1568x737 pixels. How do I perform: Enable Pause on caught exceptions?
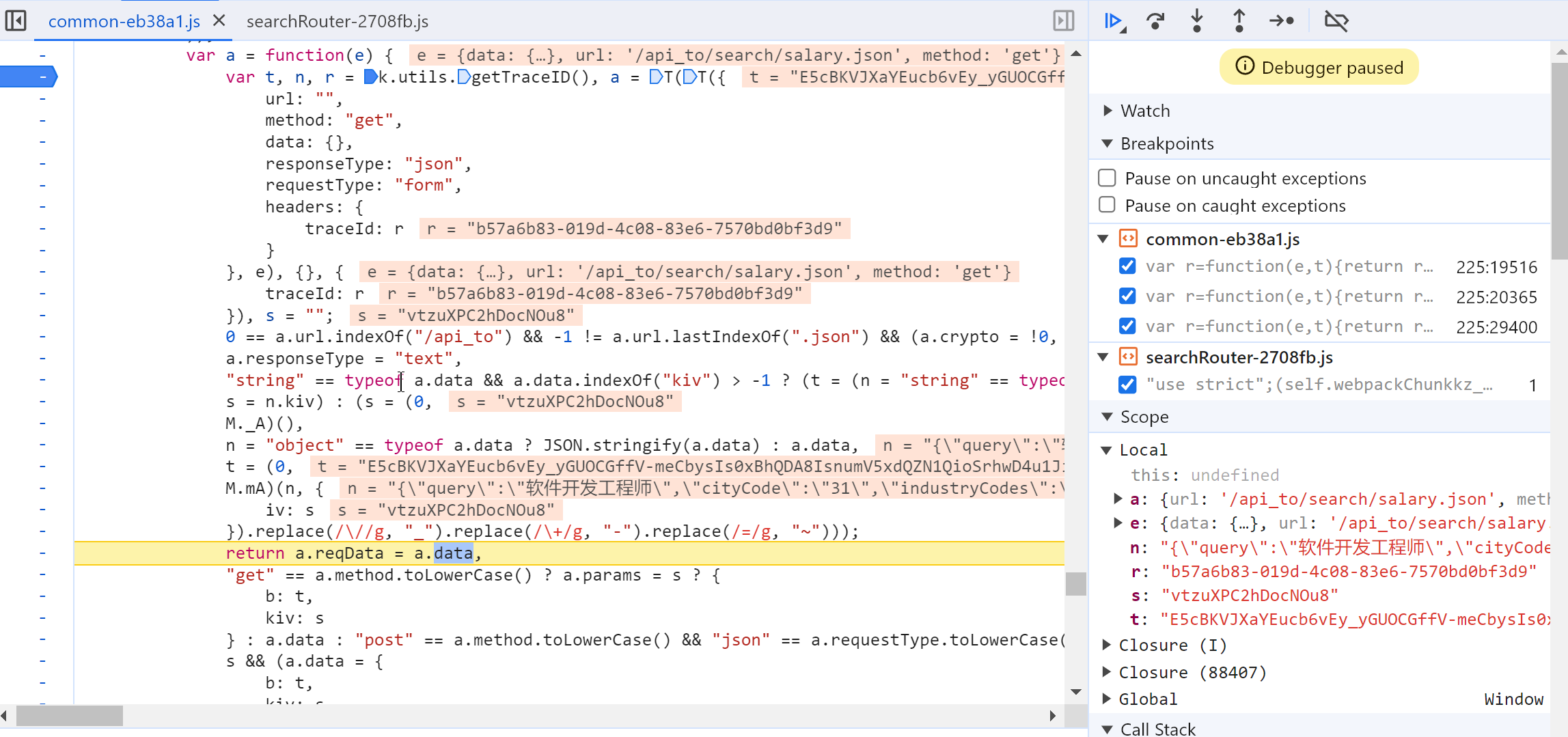(1107, 205)
